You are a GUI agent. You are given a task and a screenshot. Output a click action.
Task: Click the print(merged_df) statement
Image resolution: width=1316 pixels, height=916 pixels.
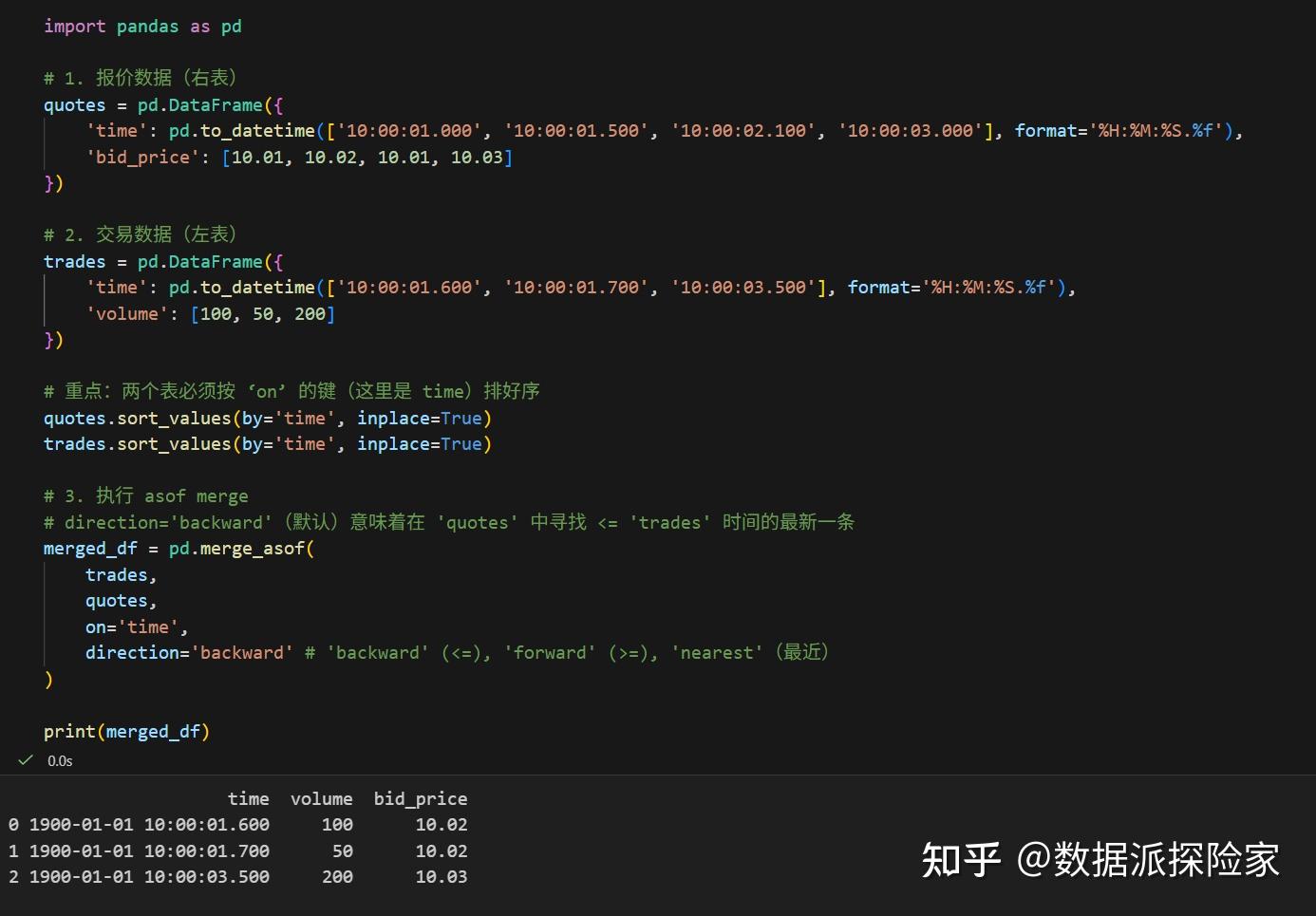126,732
